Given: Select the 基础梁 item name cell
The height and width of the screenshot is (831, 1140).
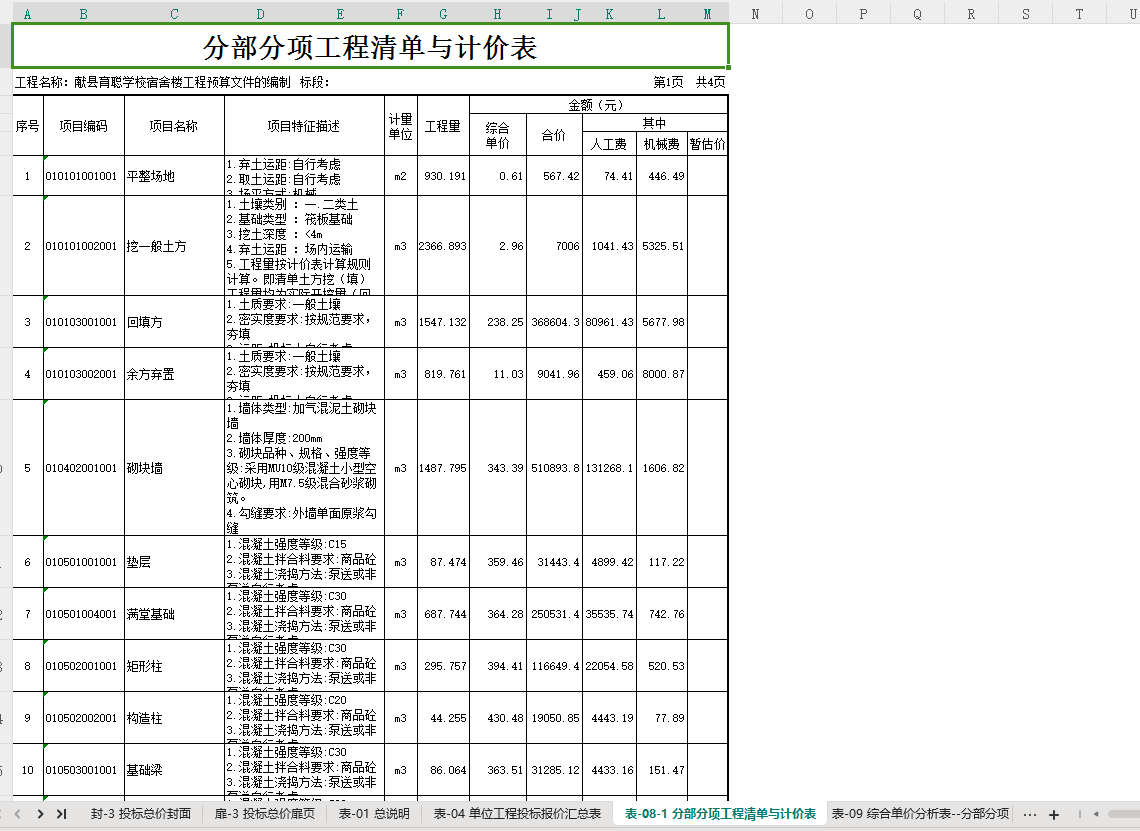Looking at the screenshot, I should click(174, 770).
